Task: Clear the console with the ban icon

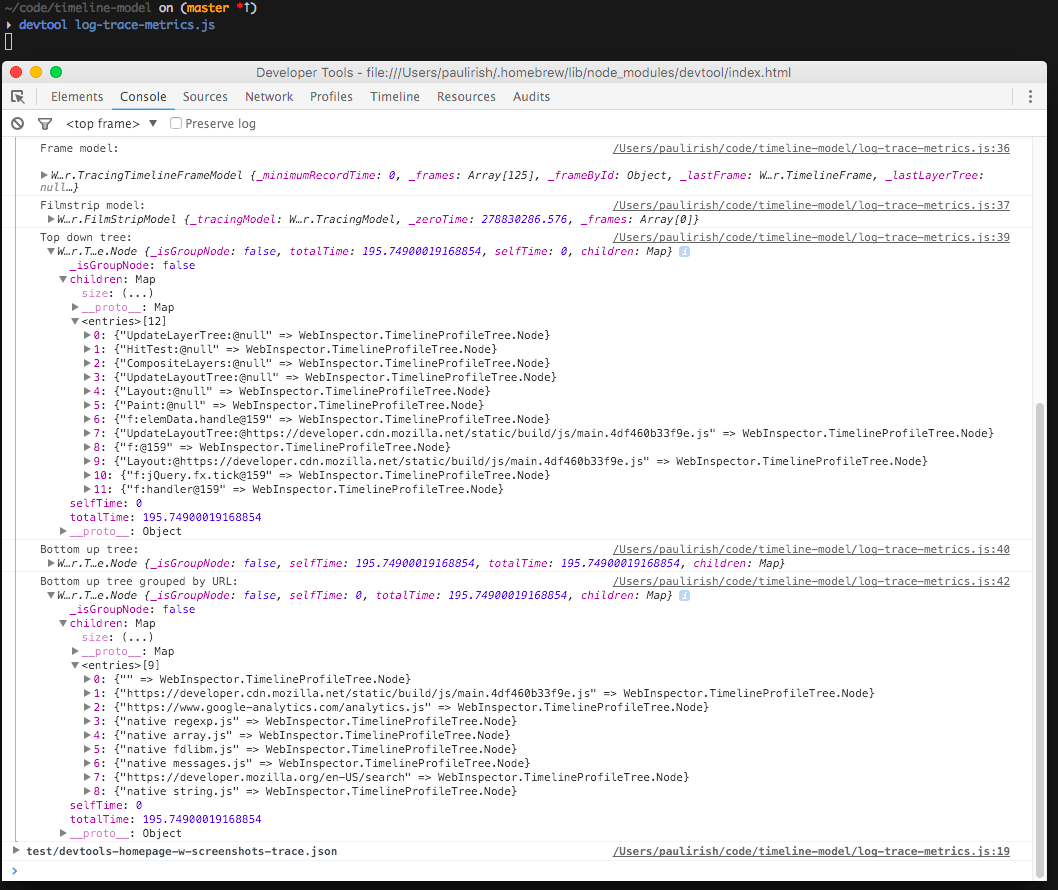Action: click(18, 123)
